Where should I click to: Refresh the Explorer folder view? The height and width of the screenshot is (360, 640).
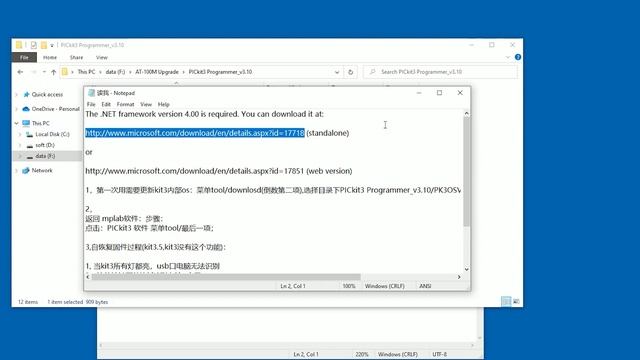(x=350, y=72)
